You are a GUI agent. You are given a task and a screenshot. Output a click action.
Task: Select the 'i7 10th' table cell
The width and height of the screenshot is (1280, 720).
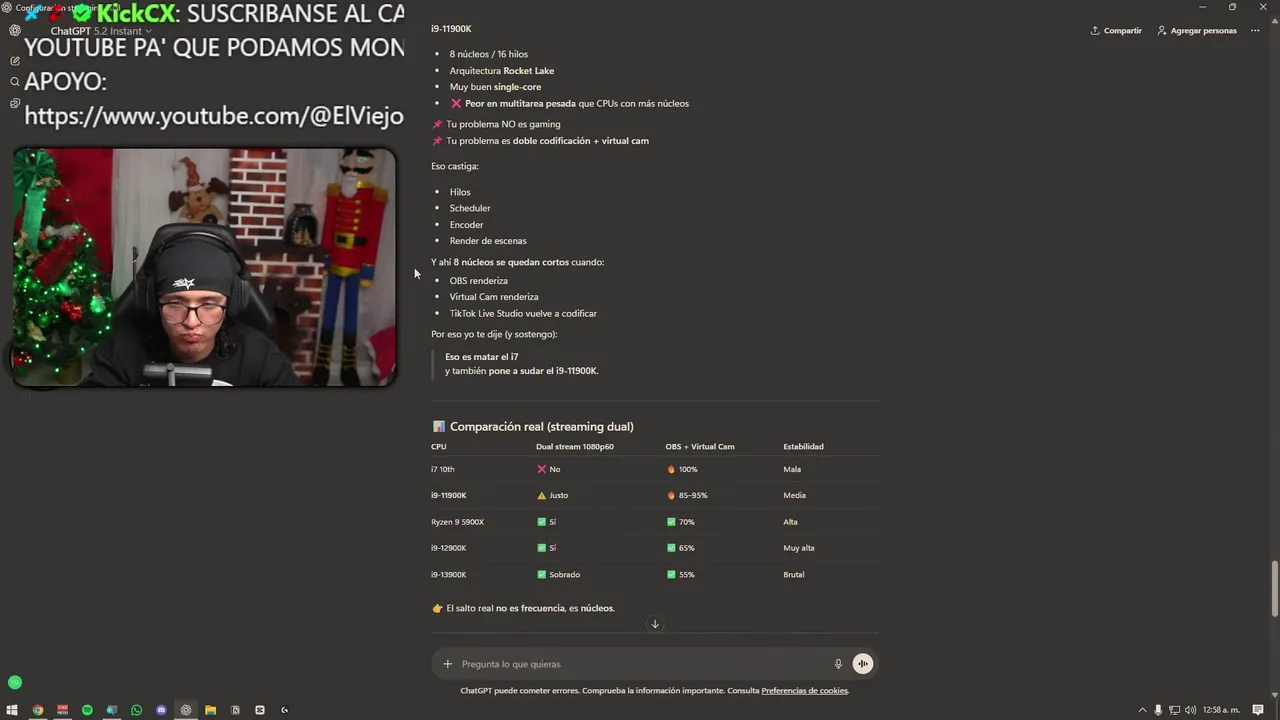pyautogui.click(x=443, y=469)
